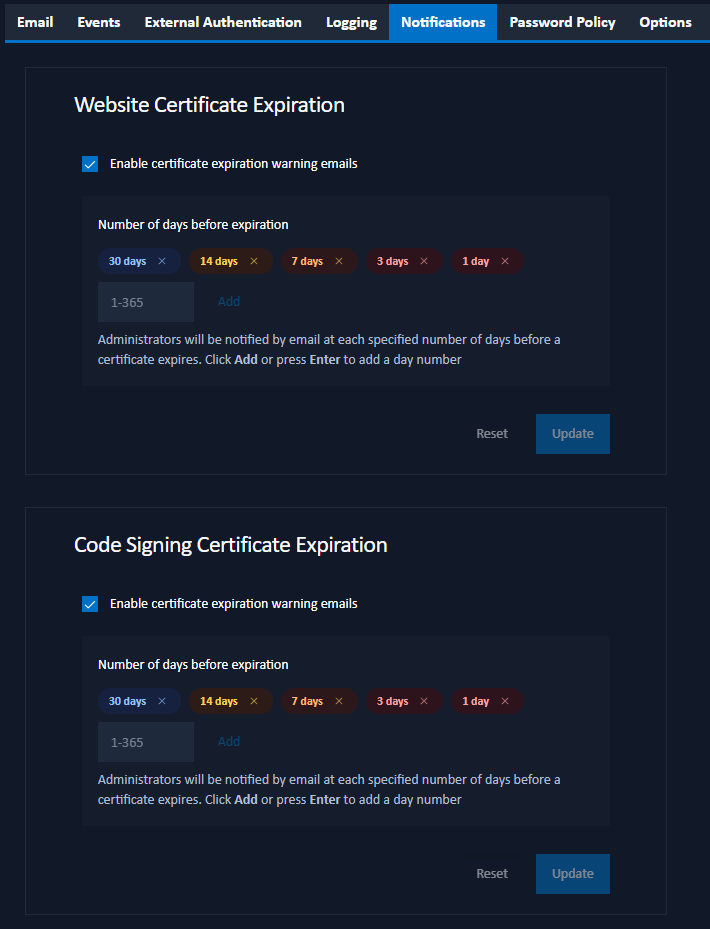710x929 pixels.
Task: Switch to the Logging tab
Action: tap(351, 22)
